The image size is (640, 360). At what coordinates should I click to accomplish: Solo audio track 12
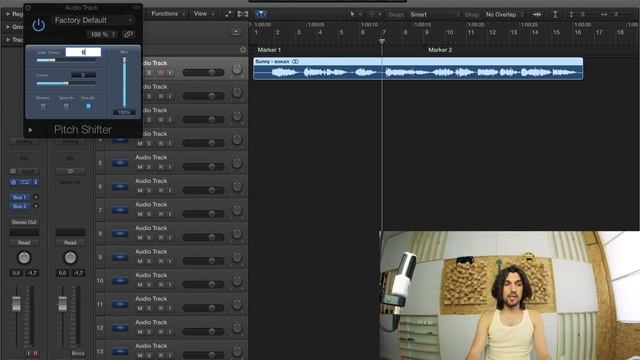[x=149, y=332]
